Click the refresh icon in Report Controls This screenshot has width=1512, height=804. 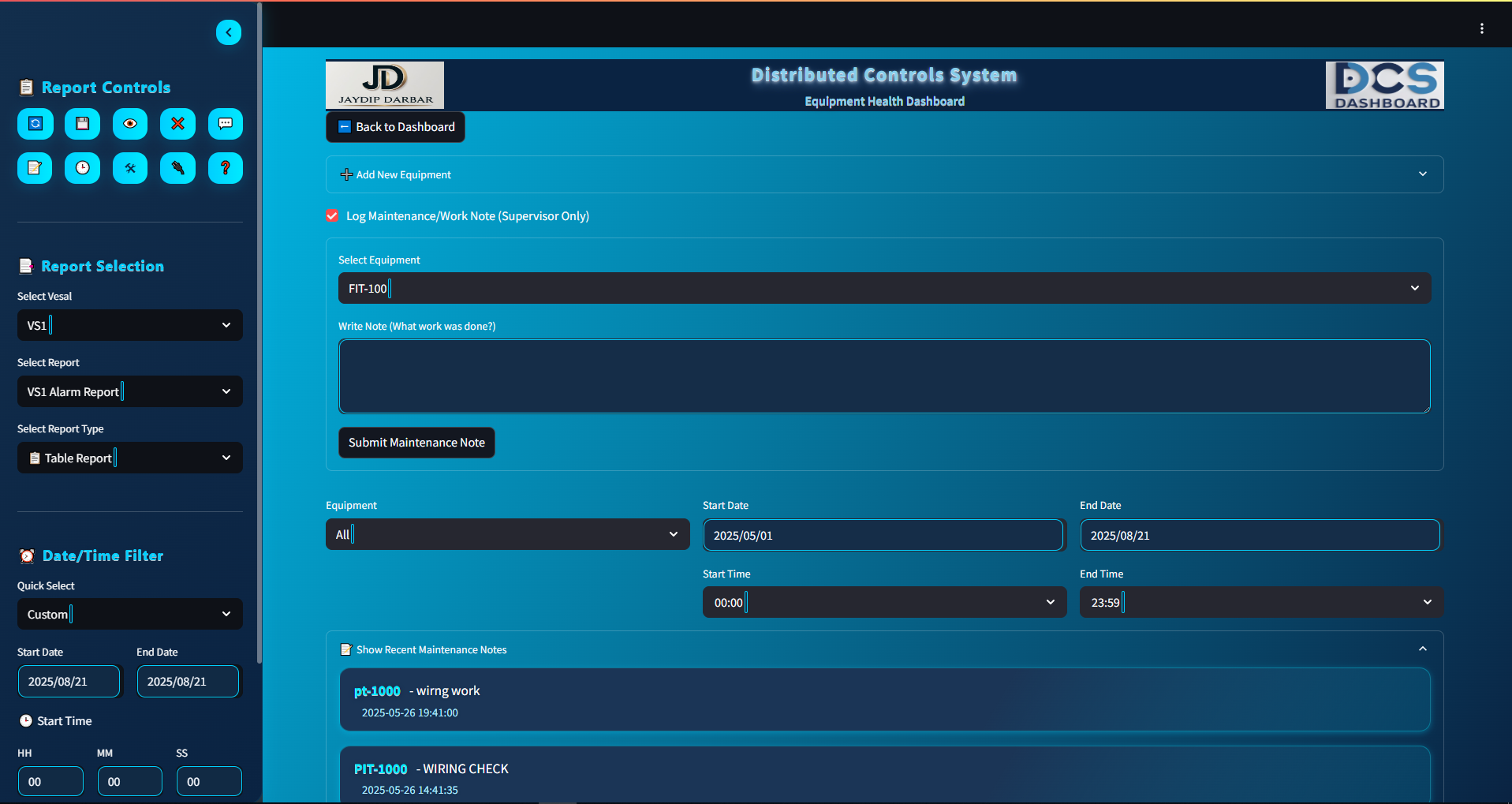pos(35,124)
